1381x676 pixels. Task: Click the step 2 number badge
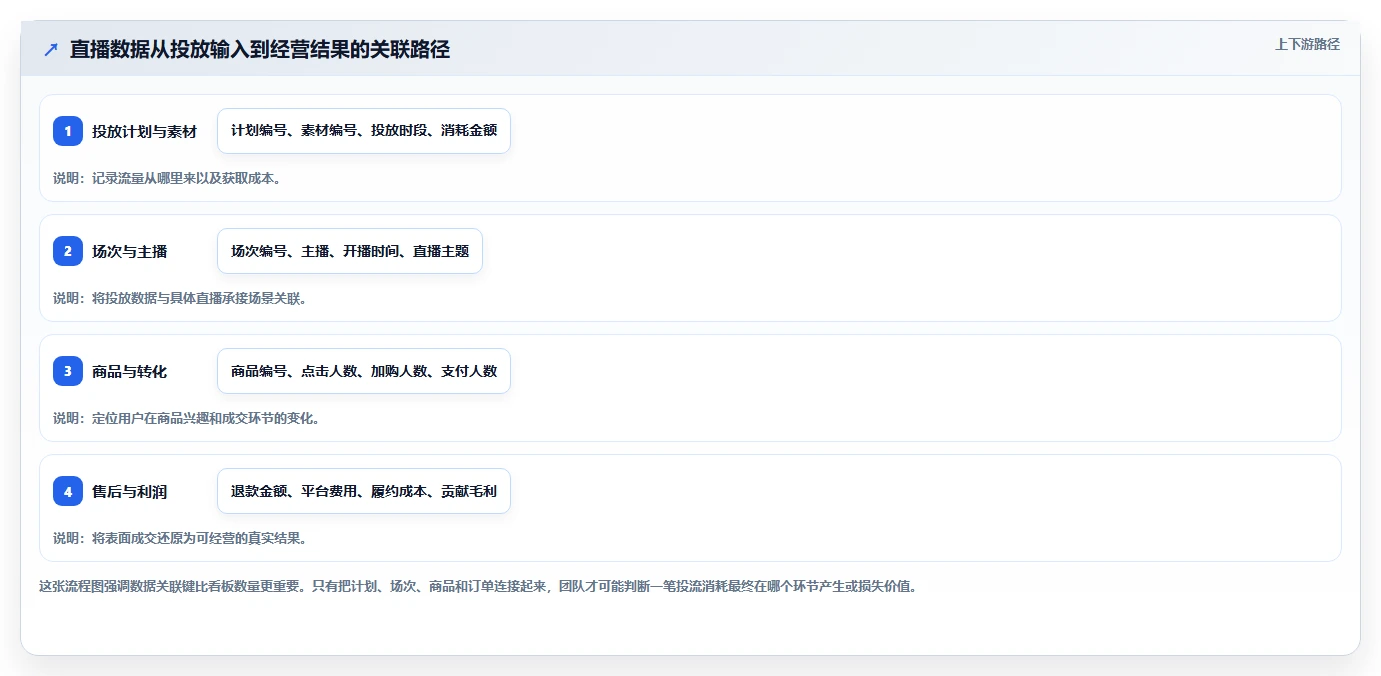tap(68, 251)
